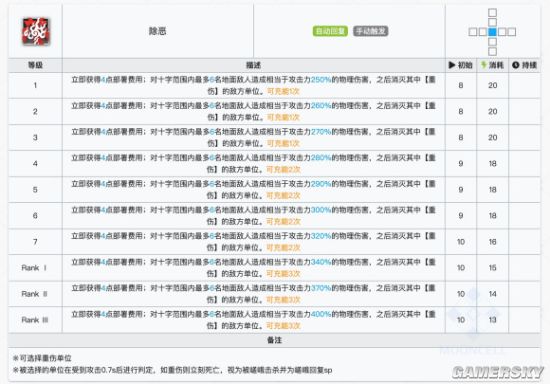Select the Rank II row label
This screenshot has height=384, width=550.
[34, 294]
